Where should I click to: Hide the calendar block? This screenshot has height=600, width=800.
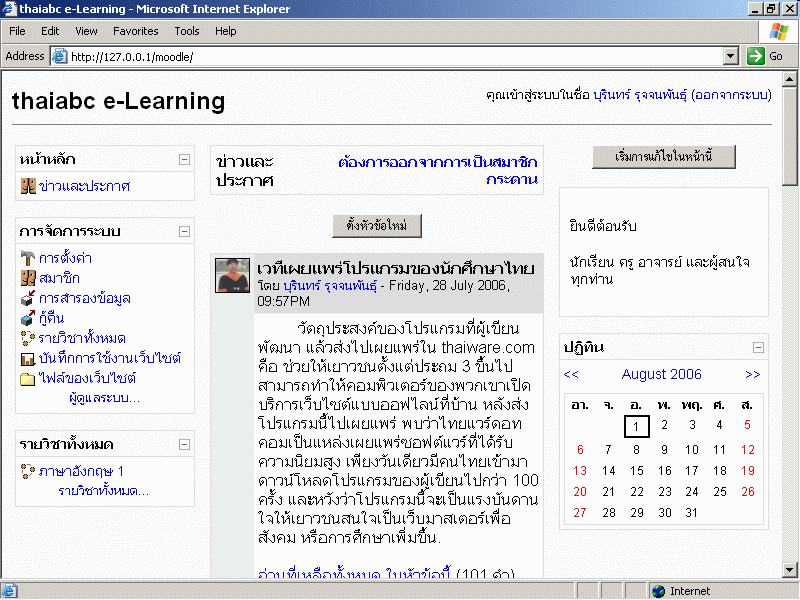pyautogui.click(x=758, y=347)
